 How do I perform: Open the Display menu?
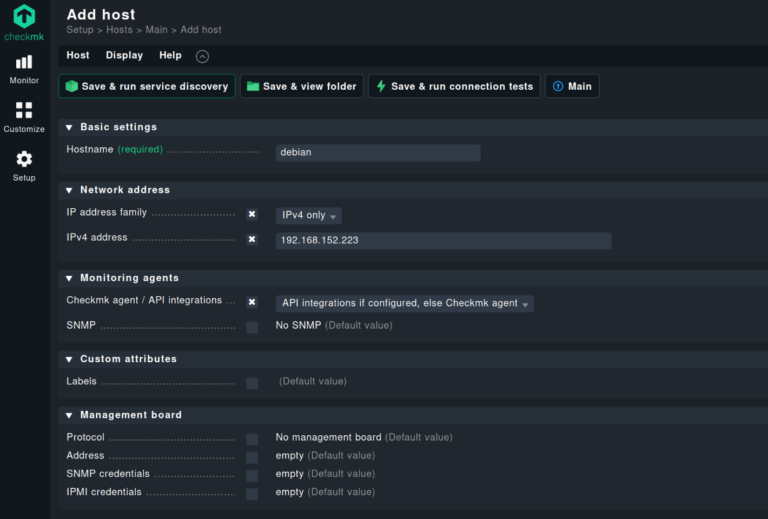124,56
